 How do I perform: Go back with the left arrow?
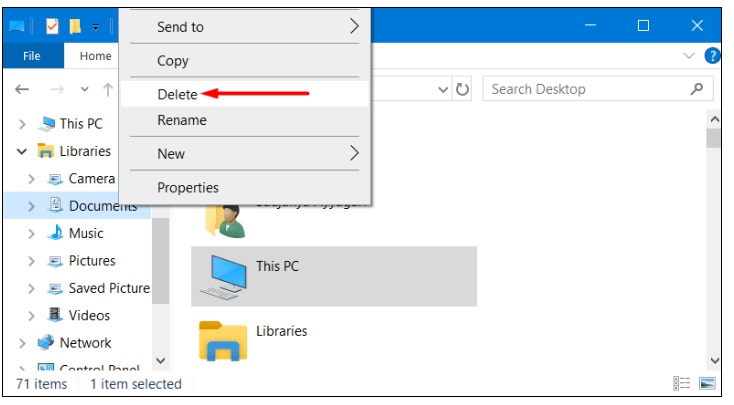pyautogui.click(x=22, y=89)
